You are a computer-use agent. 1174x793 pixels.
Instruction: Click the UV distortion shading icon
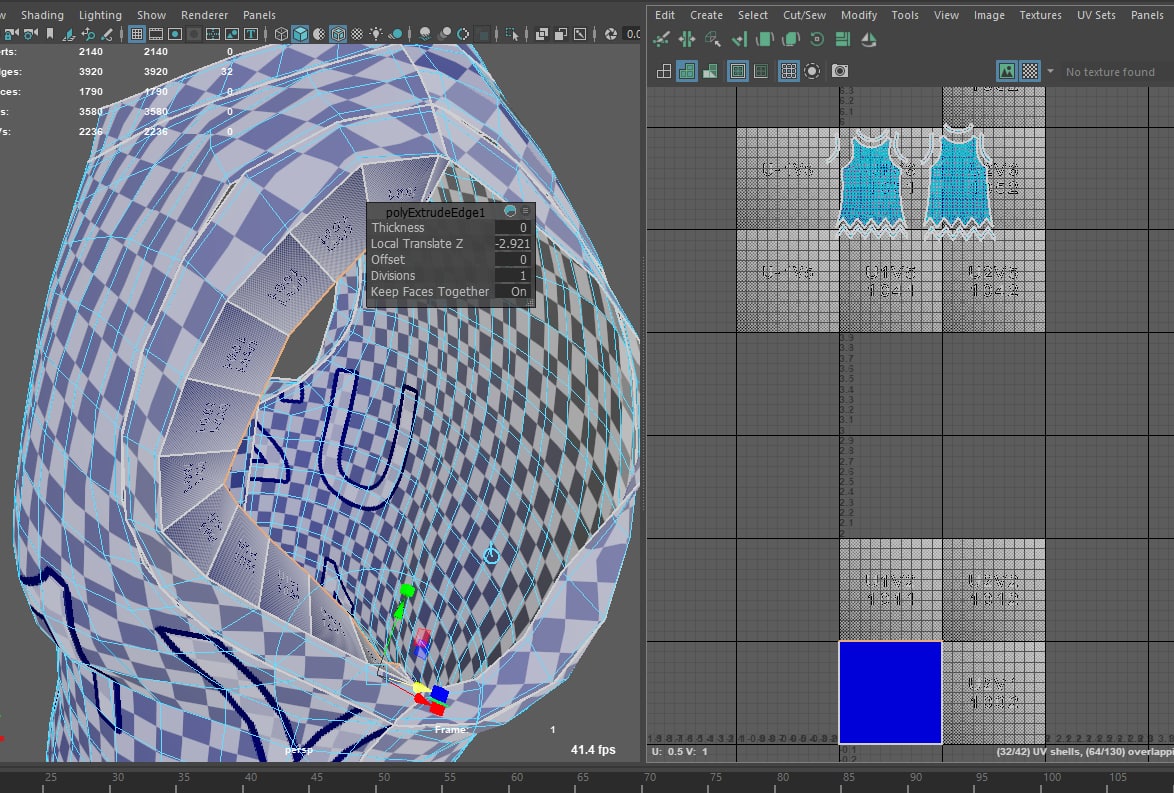point(710,71)
